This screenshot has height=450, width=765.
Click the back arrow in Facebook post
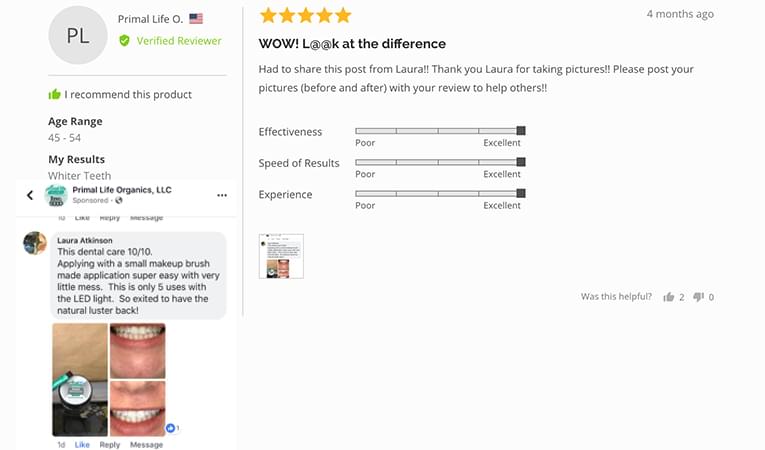pos(30,195)
